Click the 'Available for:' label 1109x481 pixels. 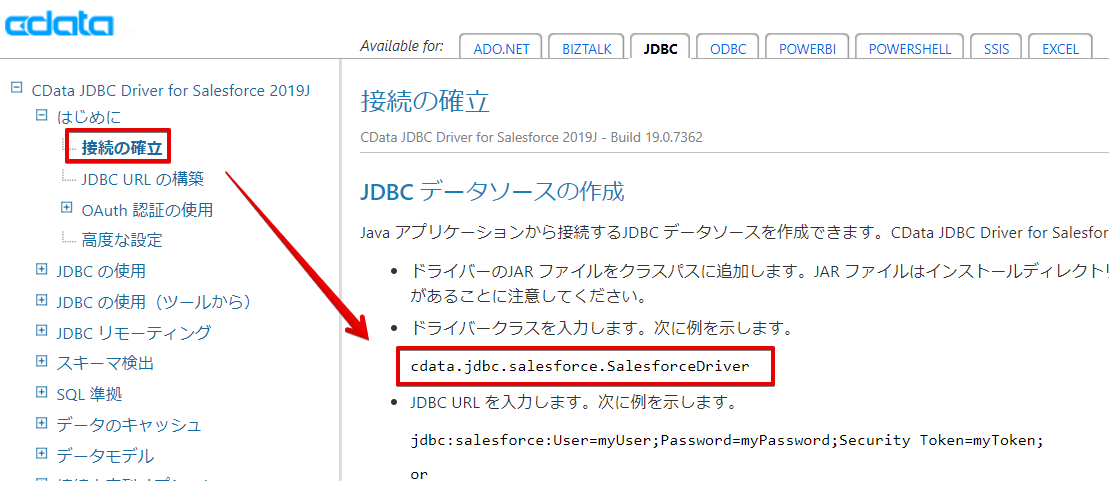(x=402, y=47)
